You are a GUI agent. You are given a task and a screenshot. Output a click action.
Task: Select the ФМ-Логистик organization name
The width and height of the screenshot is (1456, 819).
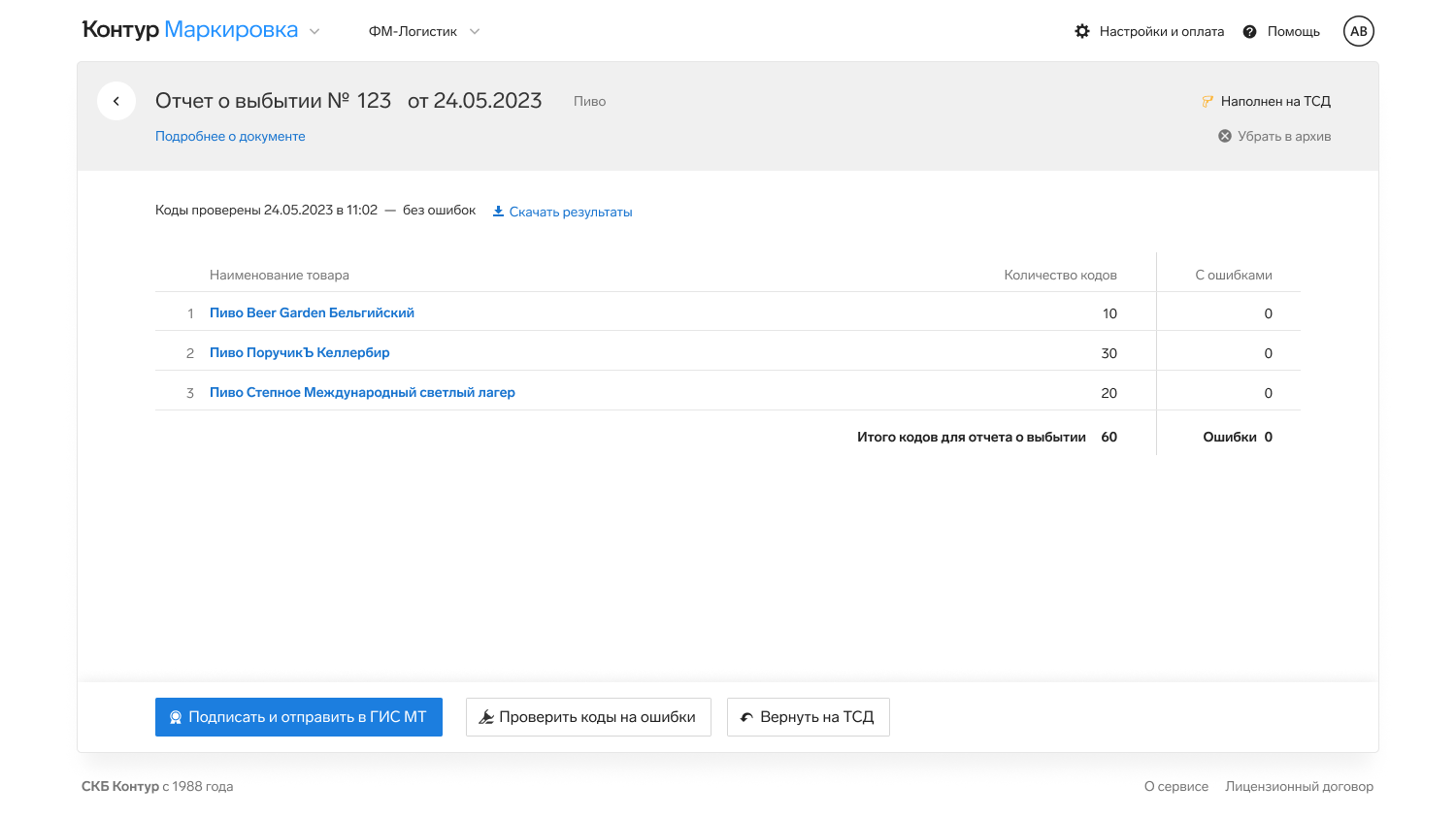pyautogui.click(x=413, y=31)
